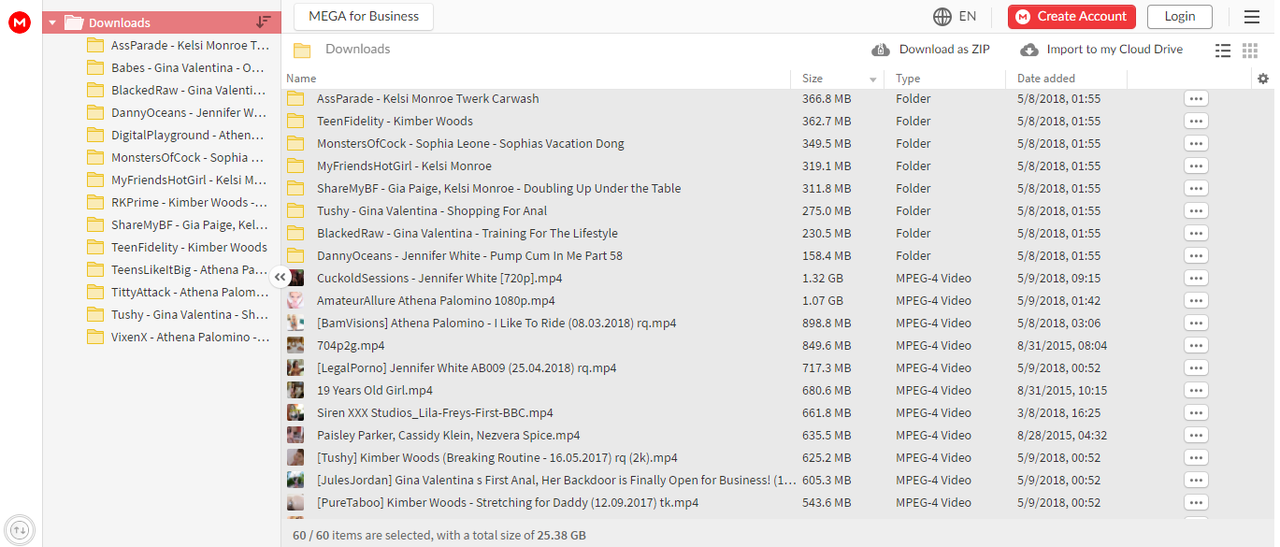Click the Size column sort arrow
The width and height of the screenshot is (1280, 547).
tap(873, 79)
